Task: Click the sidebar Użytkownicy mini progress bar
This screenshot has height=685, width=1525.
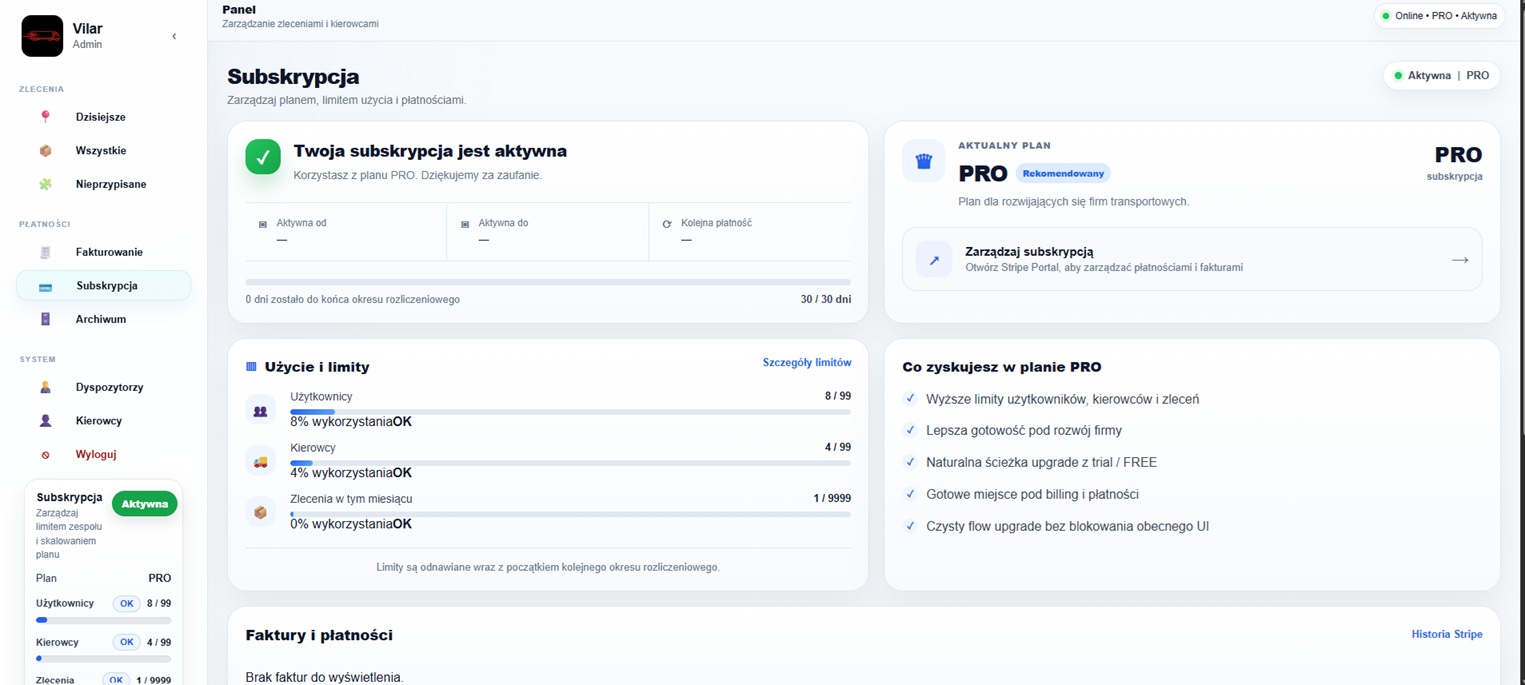Action: (x=103, y=620)
